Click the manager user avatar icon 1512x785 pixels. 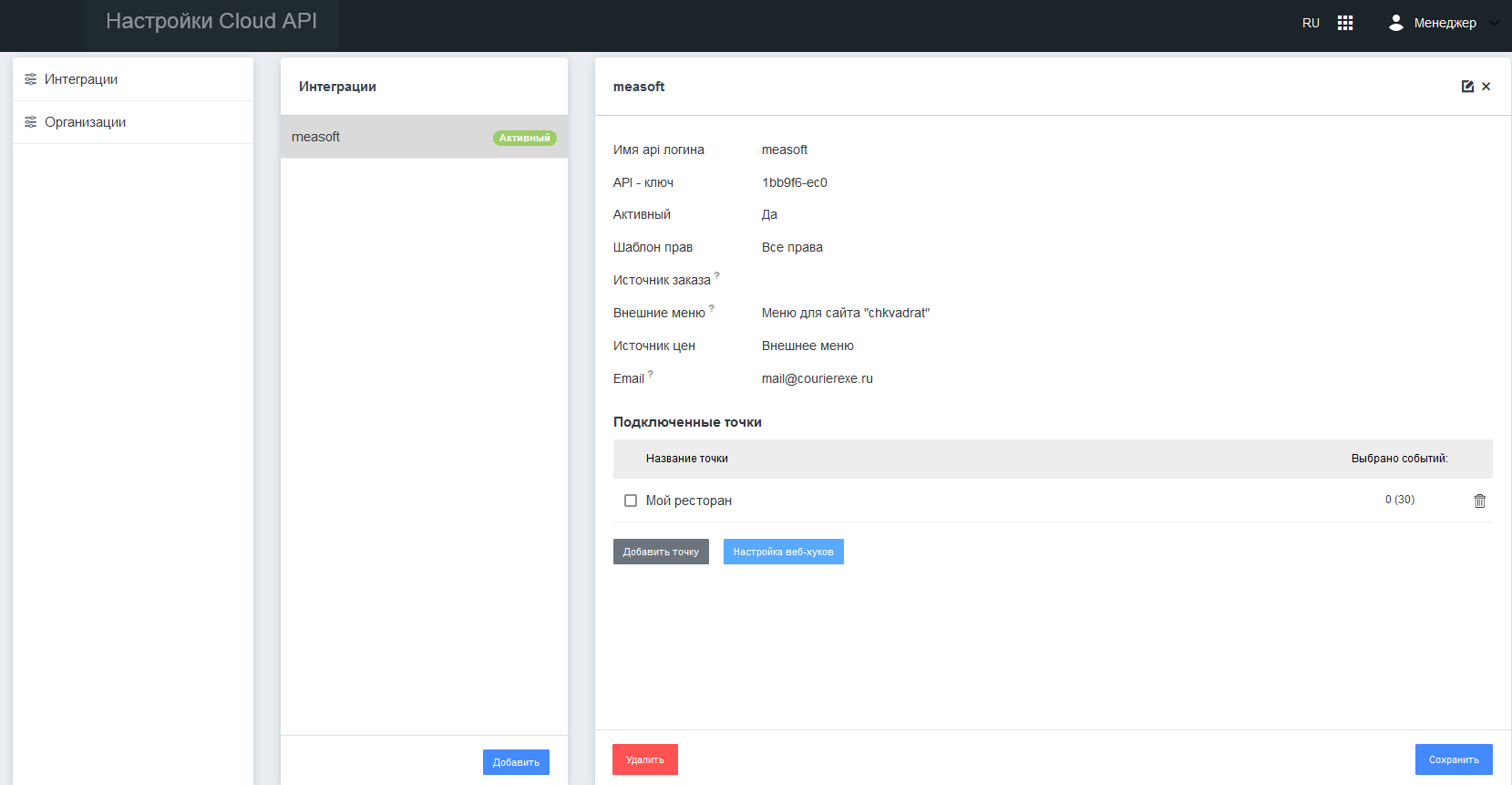point(1395,23)
